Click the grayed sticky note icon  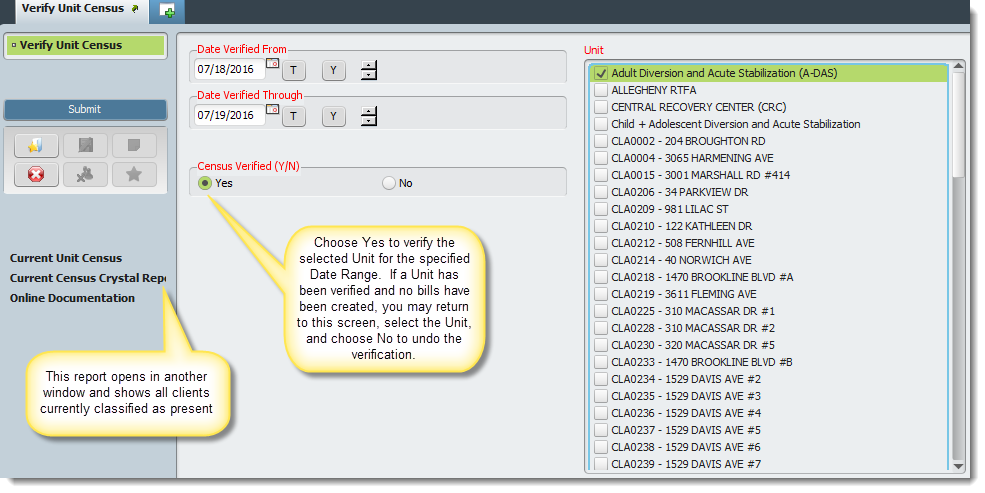click(x=134, y=146)
